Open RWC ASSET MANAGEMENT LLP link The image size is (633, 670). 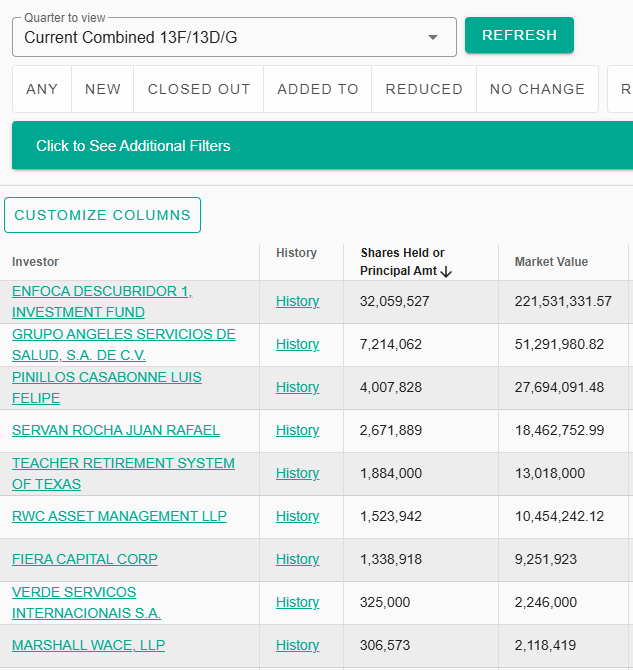[x=119, y=516]
